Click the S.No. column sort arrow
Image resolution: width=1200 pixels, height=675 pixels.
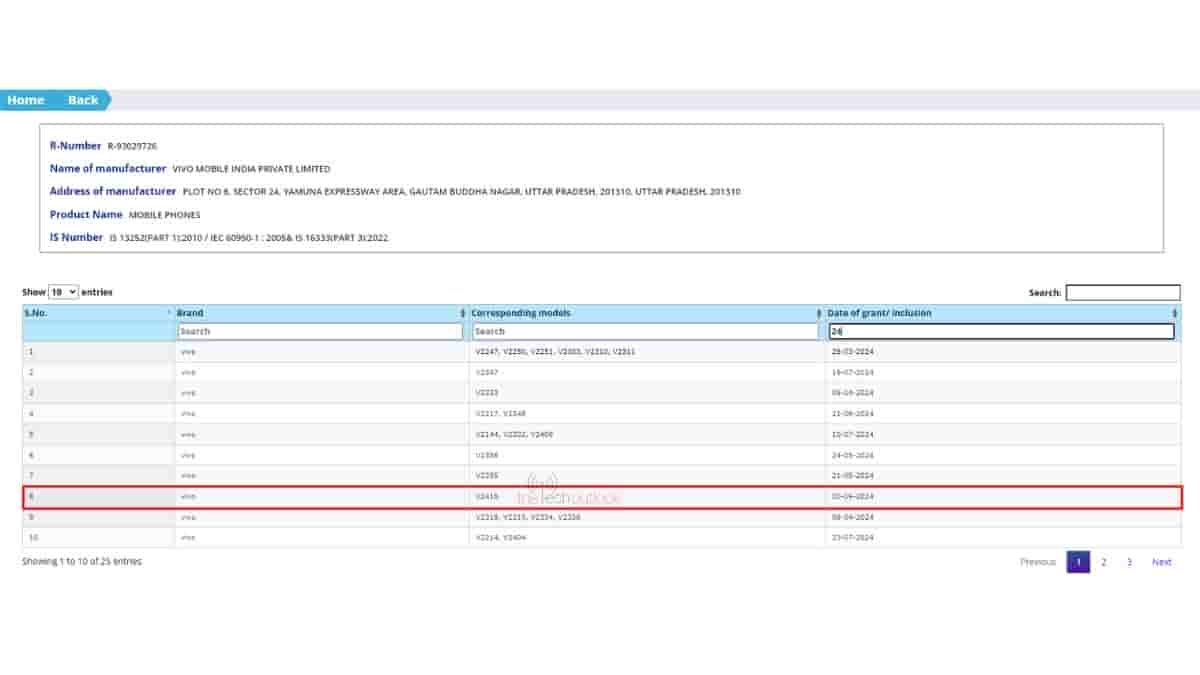pyautogui.click(x=169, y=313)
